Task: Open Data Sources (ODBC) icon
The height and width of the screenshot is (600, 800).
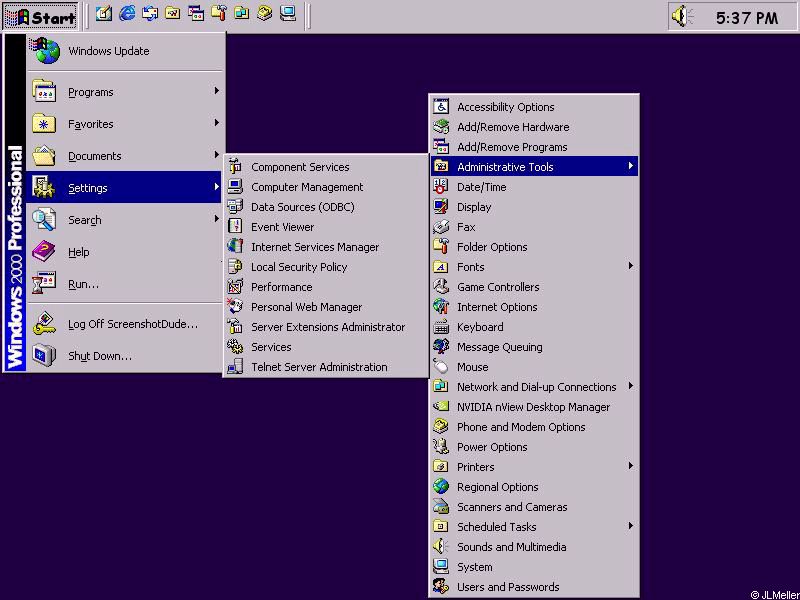Action: click(235, 206)
